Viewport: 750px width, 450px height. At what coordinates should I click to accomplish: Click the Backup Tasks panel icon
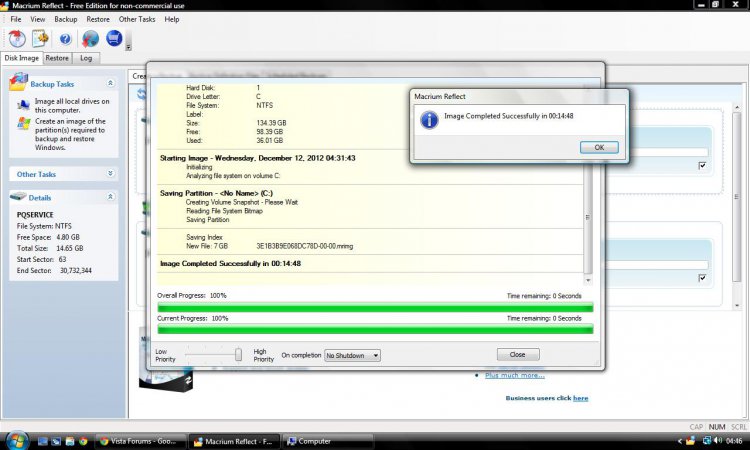pyautogui.click(x=18, y=82)
